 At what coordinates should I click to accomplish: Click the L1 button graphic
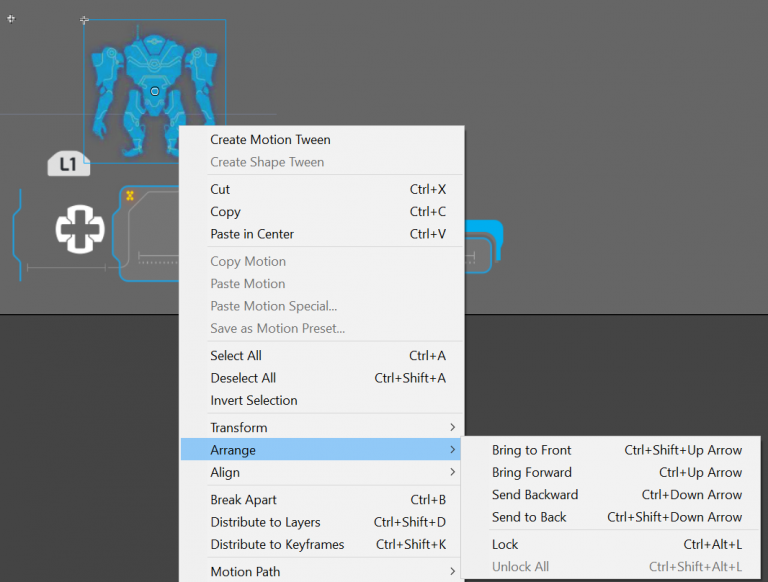coord(68,164)
